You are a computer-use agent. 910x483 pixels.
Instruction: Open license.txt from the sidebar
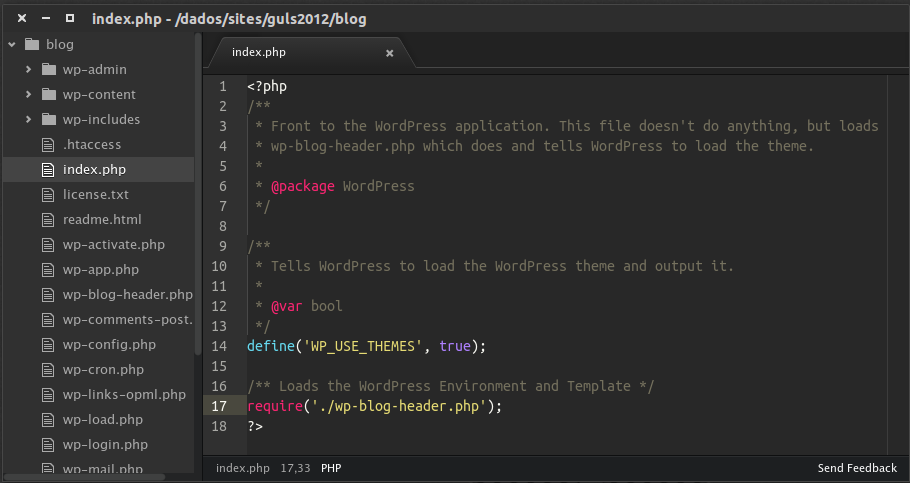click(x=96, y=194)
